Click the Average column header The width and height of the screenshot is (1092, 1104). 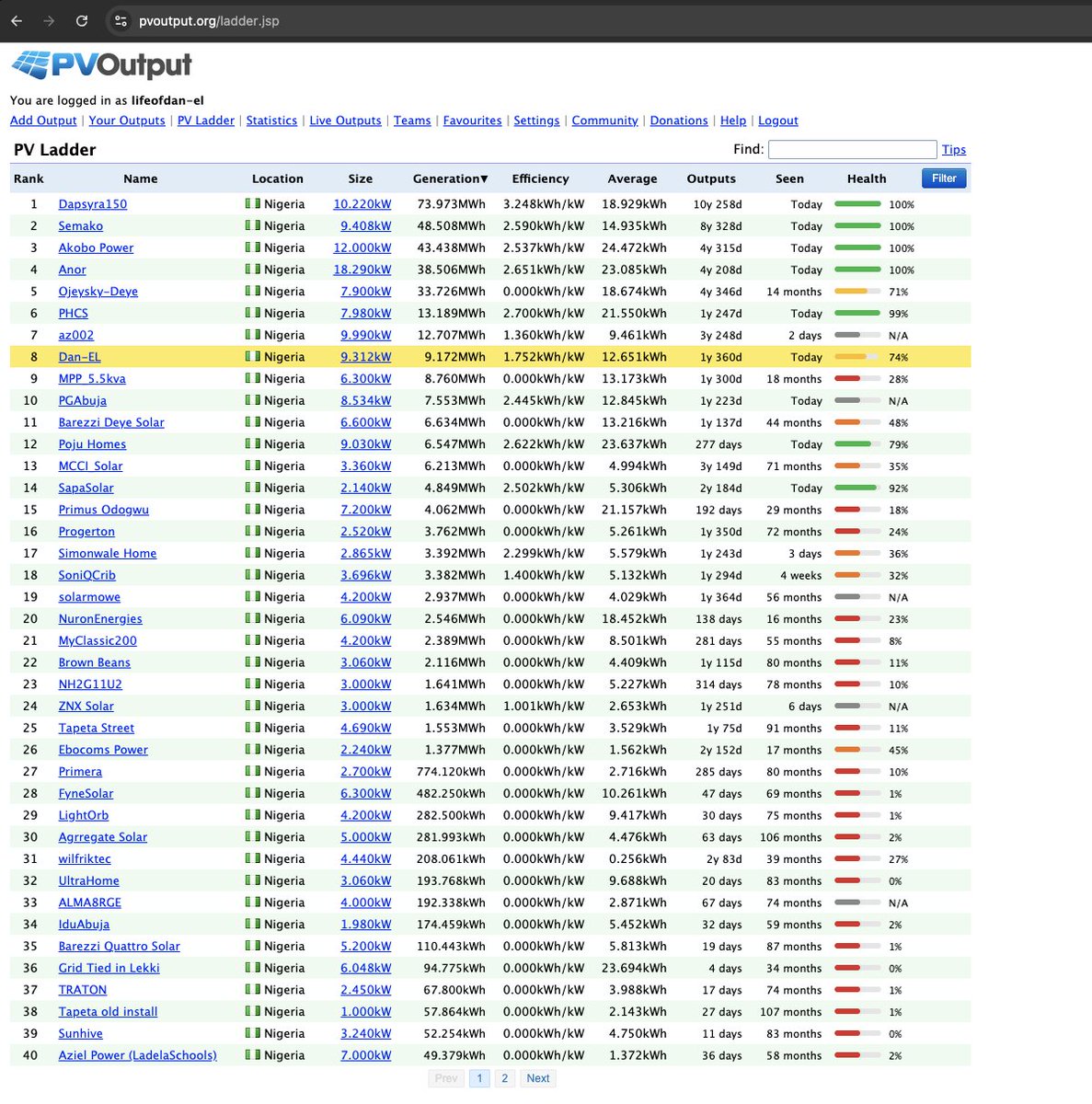[x=632, y=178]
